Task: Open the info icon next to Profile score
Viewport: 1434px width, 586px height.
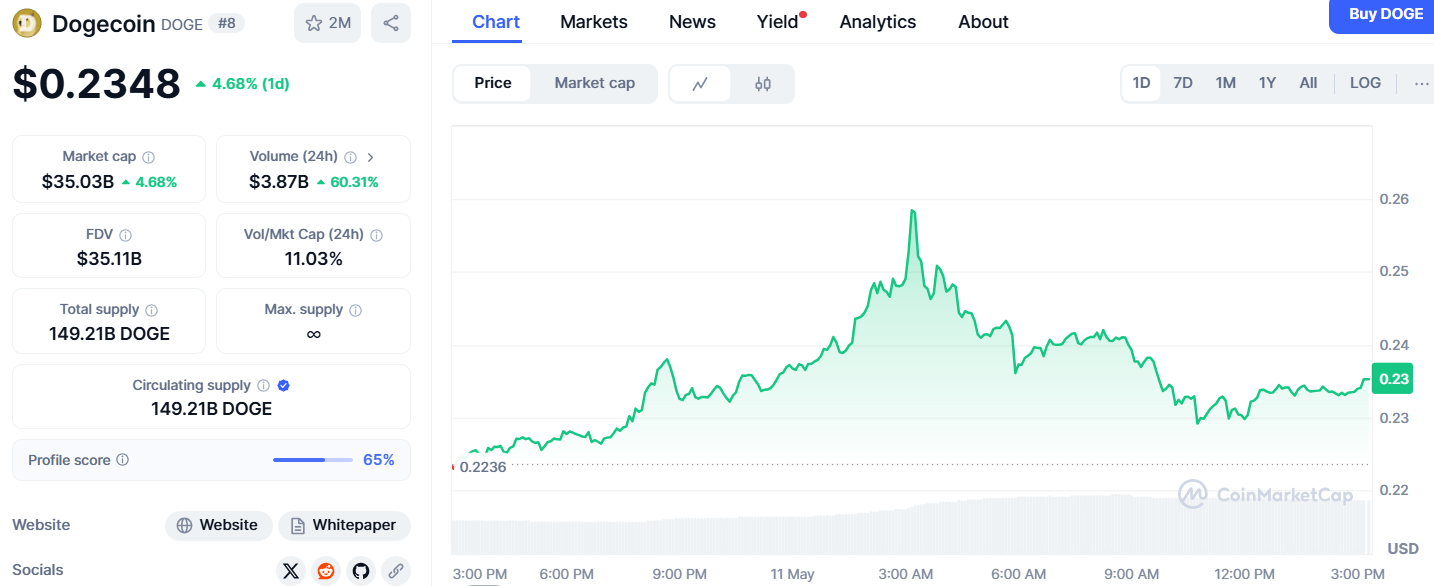Action: [x=122, y=460]
